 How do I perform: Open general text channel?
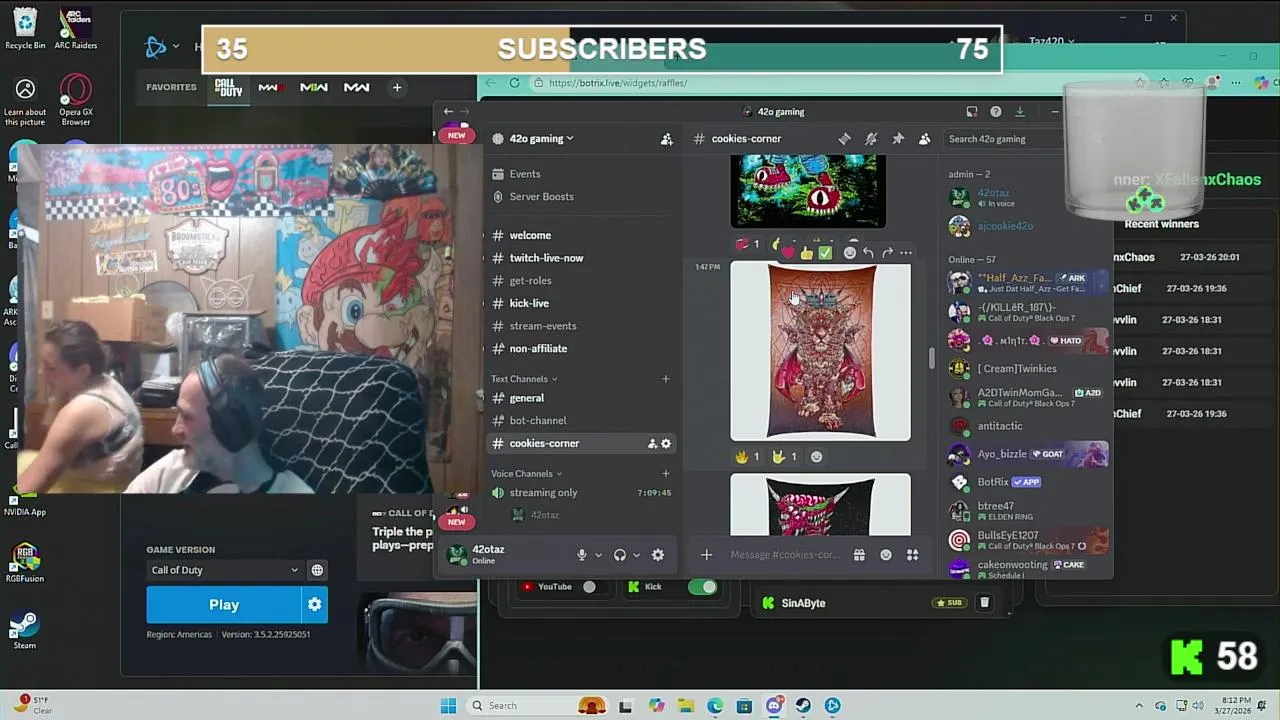pos(527,398)
